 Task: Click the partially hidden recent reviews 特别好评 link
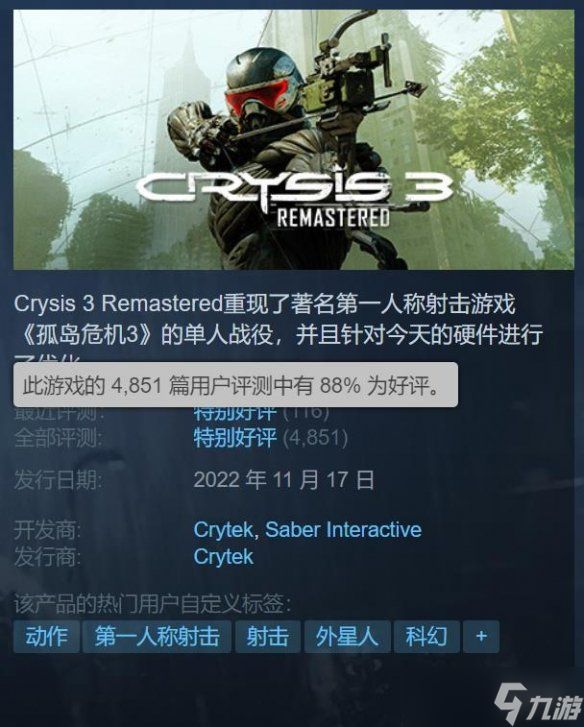click(235, 413)
